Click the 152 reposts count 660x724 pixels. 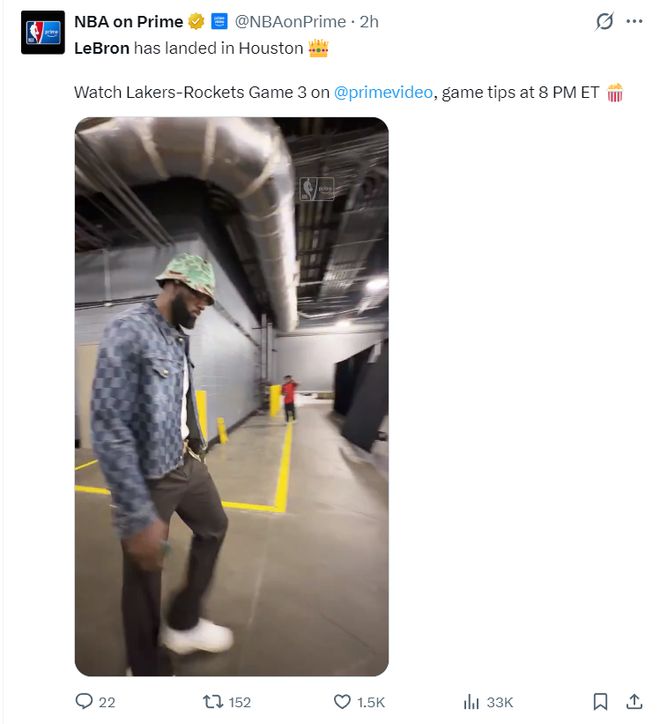[240, 702]
